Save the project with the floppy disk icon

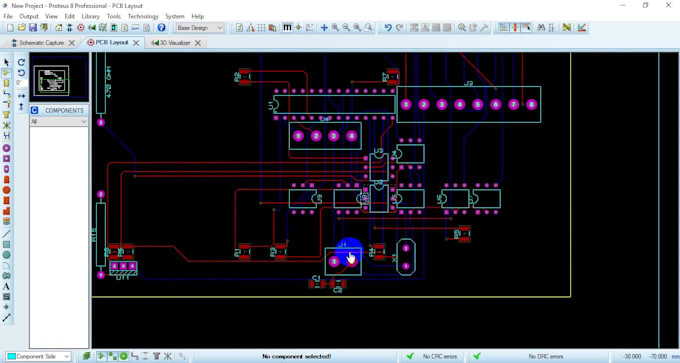(33, 28)
